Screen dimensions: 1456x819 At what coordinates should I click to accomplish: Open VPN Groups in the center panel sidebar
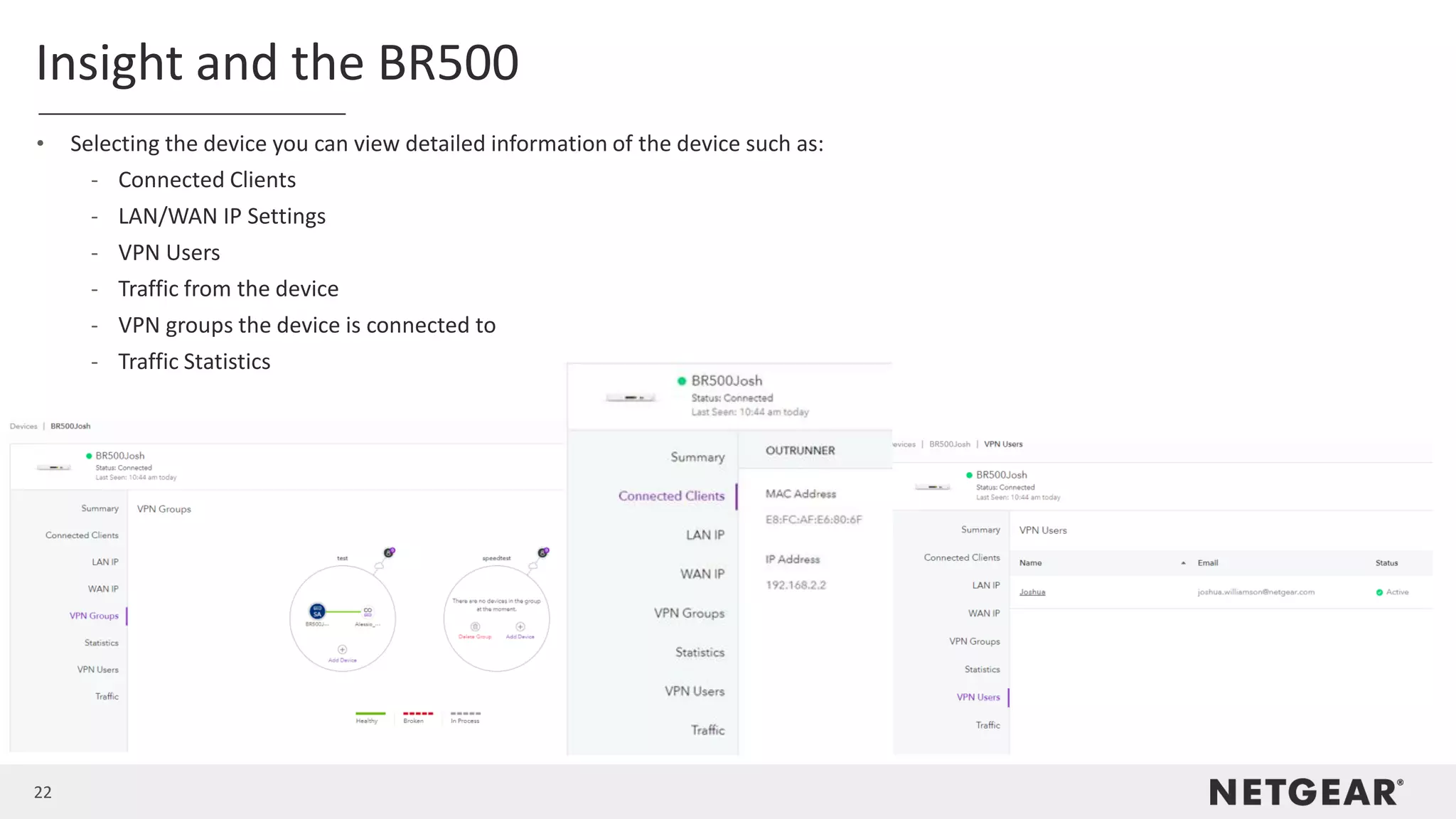pyautogui.click(x=689, y=614)
